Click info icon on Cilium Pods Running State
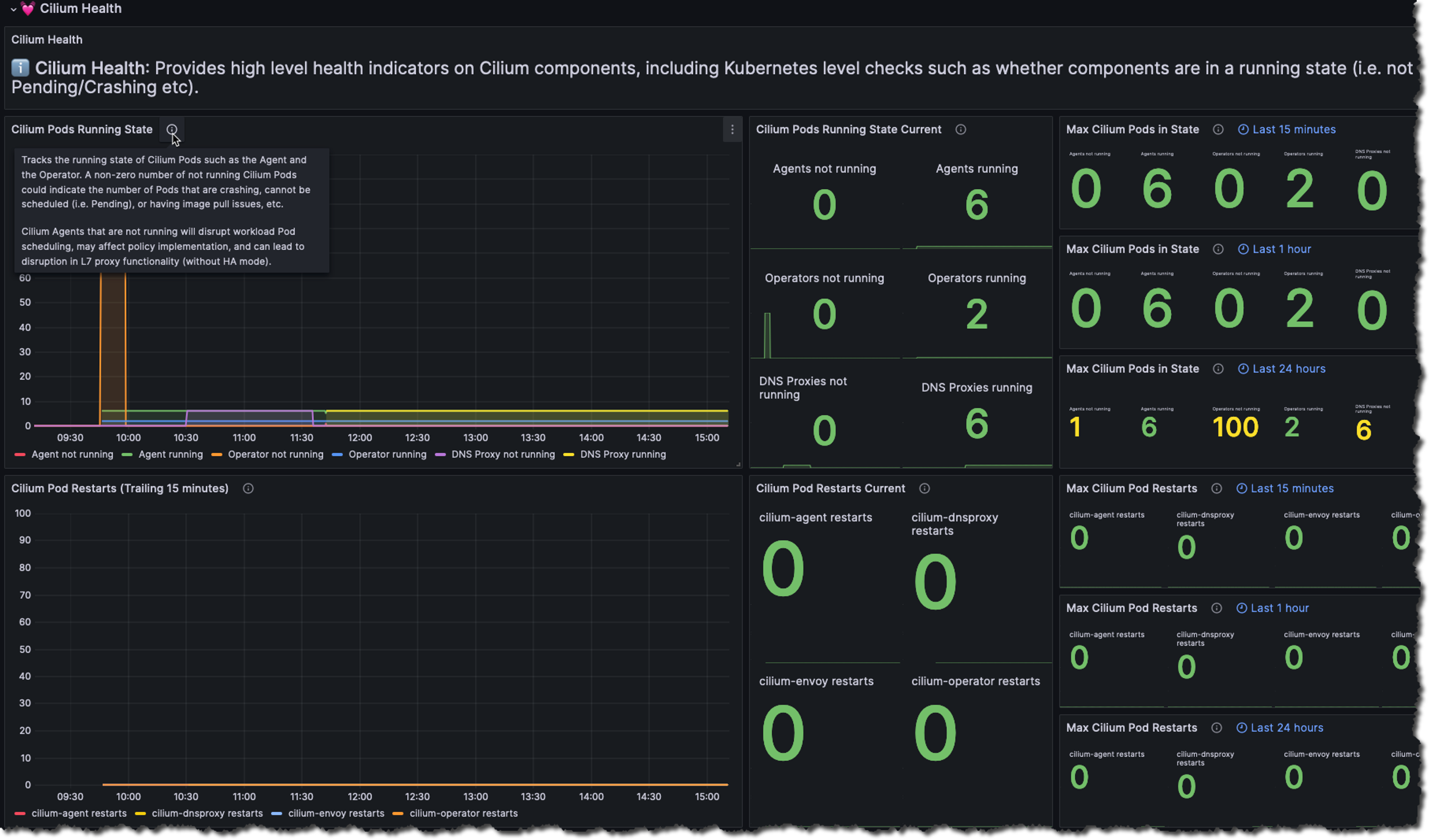 (x=171, y=129)
